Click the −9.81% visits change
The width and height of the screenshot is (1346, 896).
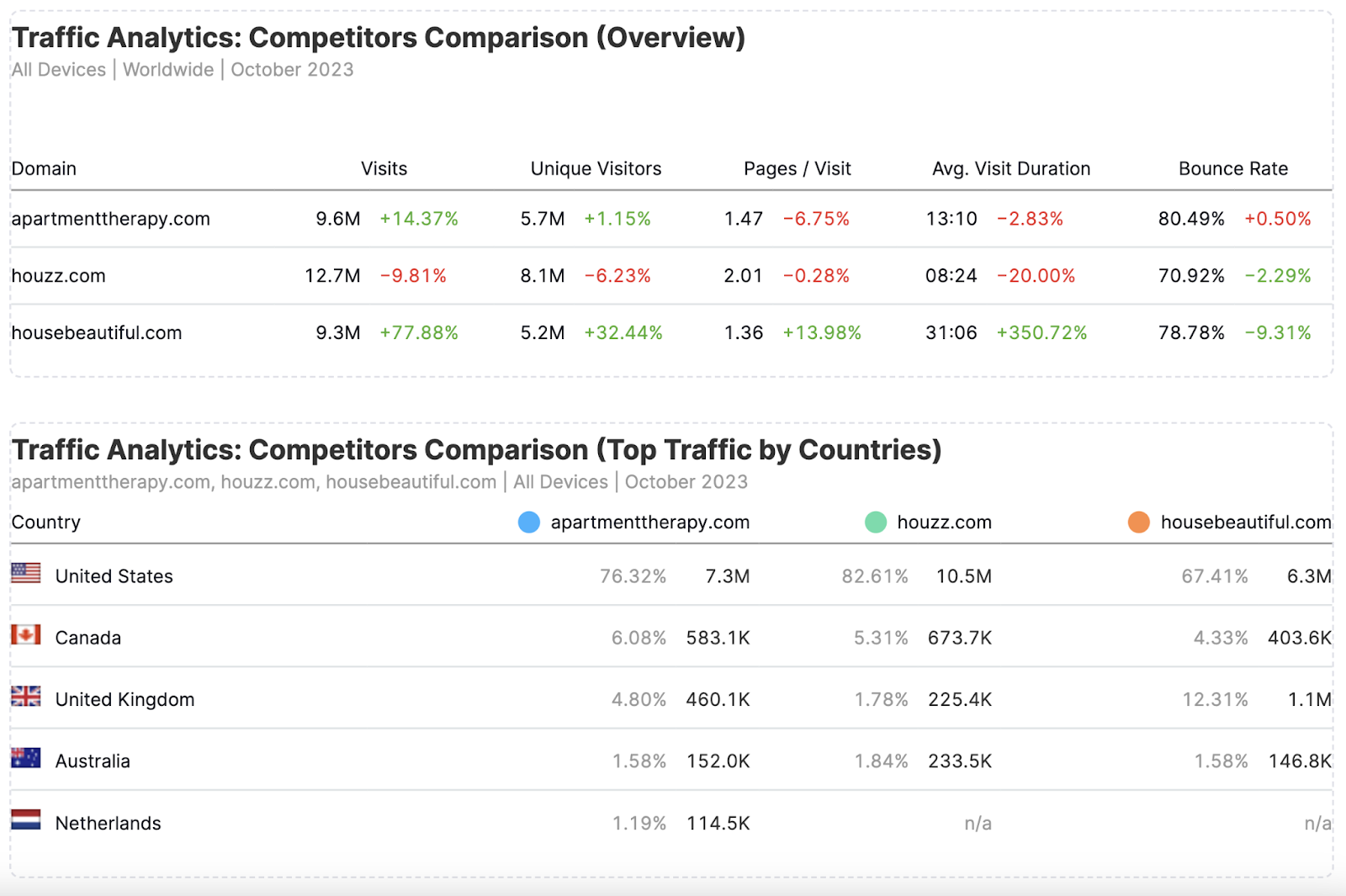click(413, 276)
